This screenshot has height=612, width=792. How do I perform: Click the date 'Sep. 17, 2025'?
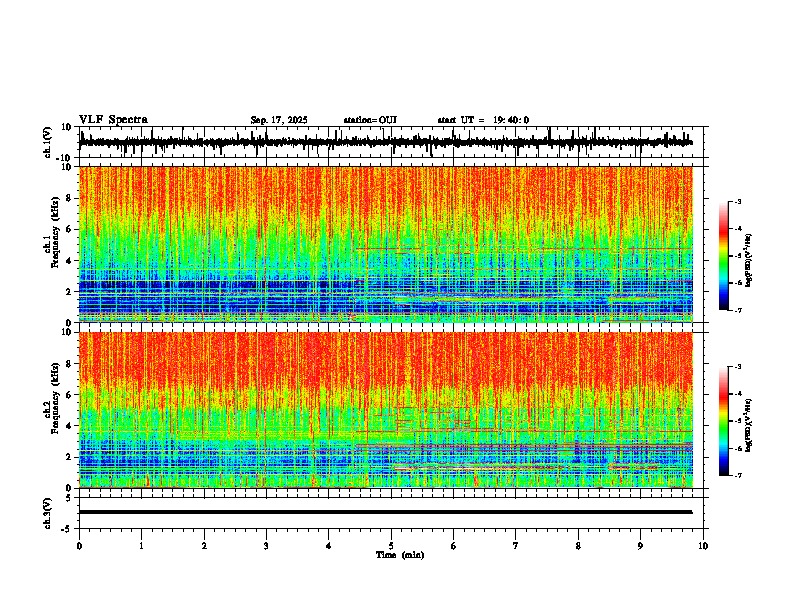[x=279, y=120]
